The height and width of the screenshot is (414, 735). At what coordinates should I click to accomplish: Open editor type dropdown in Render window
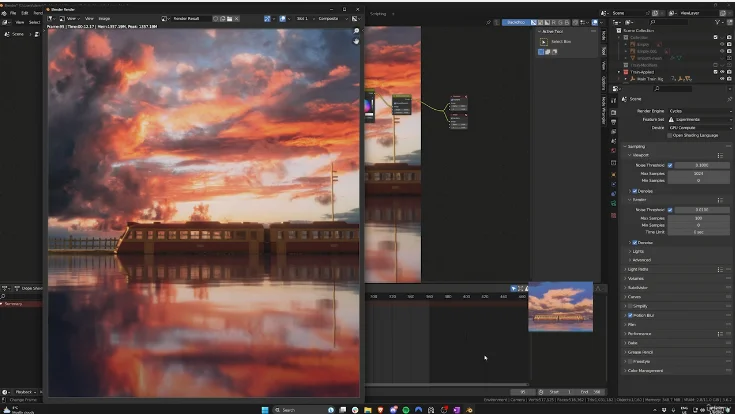51,19
